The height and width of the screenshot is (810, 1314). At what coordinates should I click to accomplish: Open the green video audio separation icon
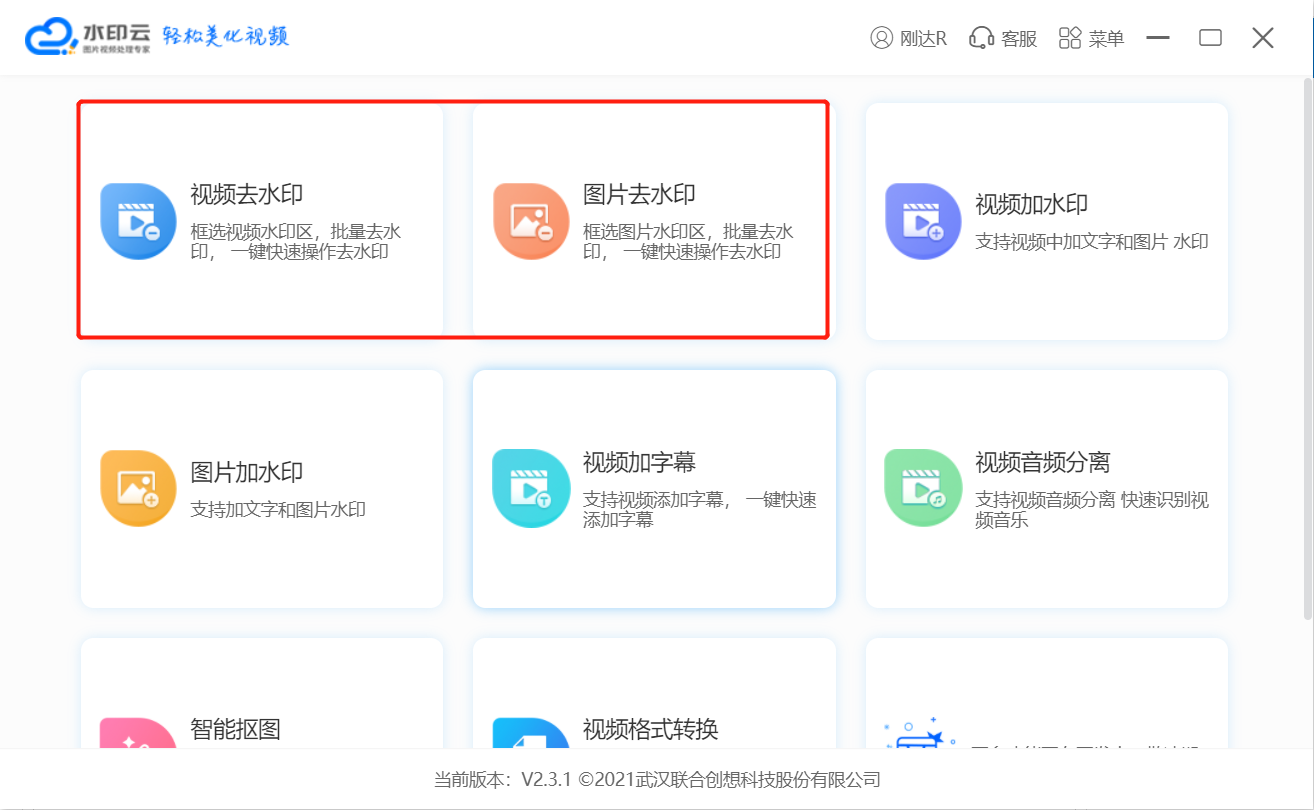point(923,488)
